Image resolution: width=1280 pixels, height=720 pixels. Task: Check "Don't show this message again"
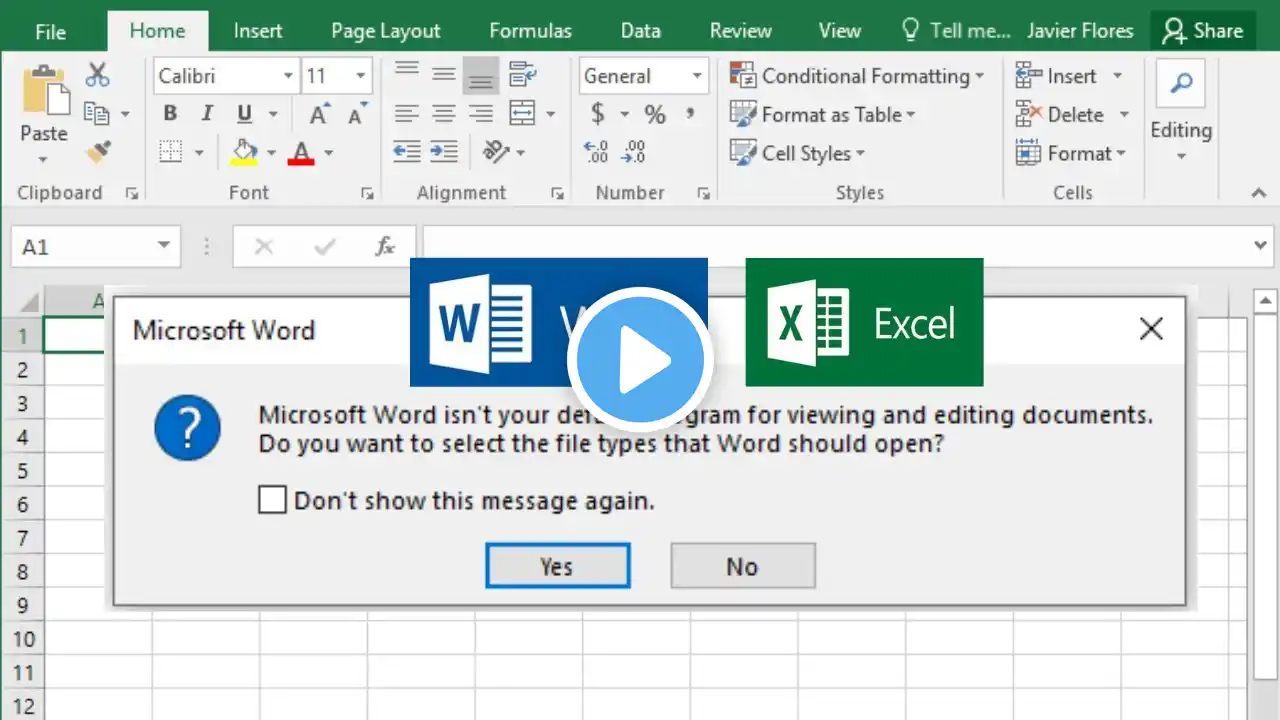272,500
